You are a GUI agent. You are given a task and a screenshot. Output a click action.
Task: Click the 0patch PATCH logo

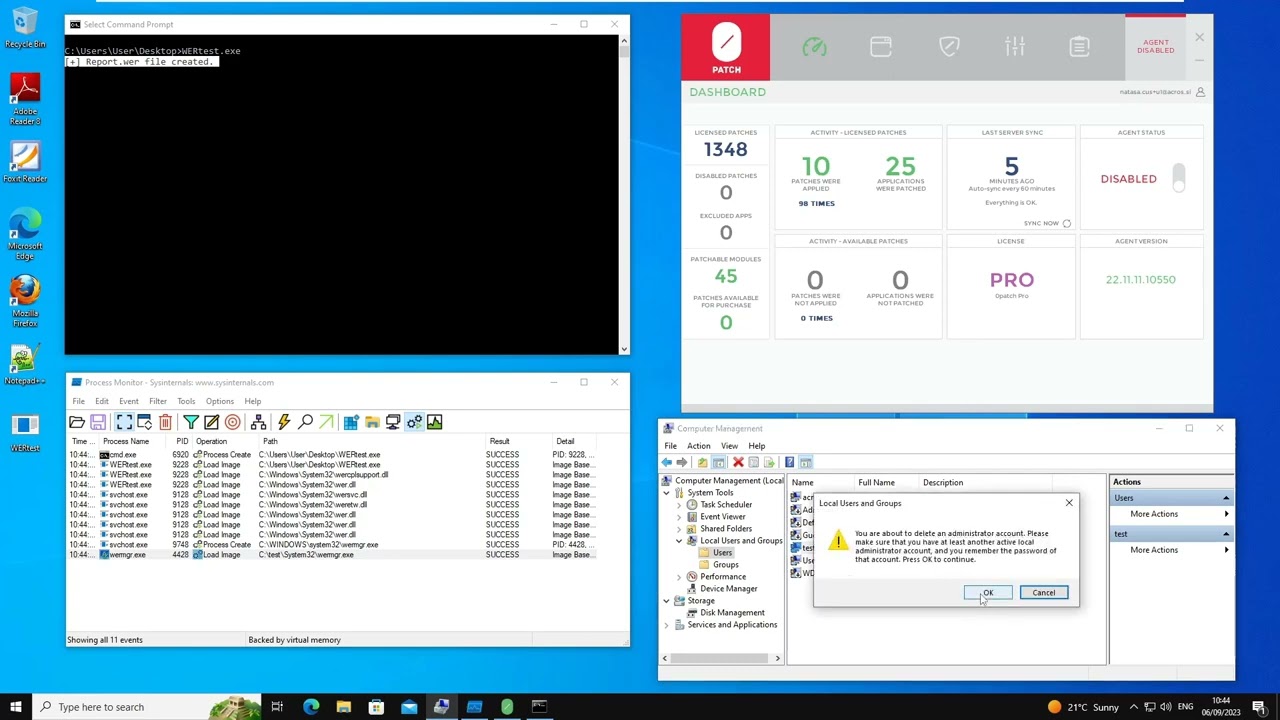pyautogui.click(x=726, y=48)
